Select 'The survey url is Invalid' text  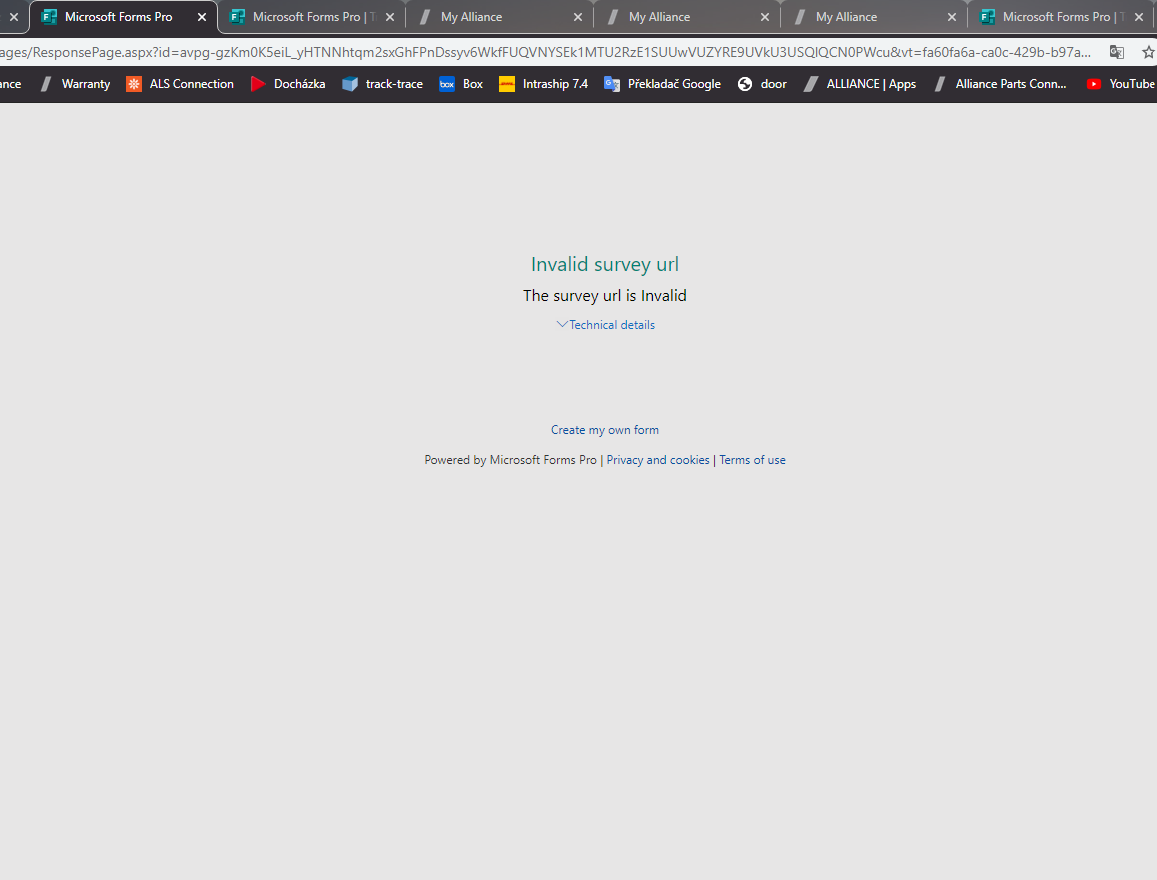click(605, 296)
